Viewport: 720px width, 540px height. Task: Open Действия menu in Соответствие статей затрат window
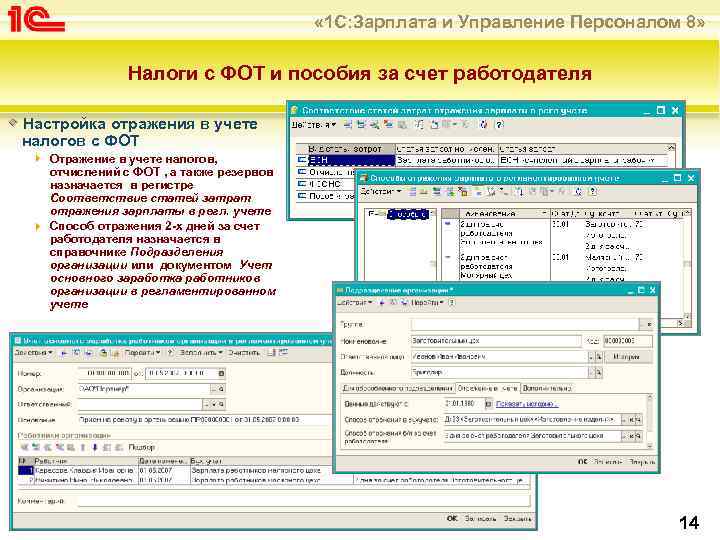(x=313, y=124)
